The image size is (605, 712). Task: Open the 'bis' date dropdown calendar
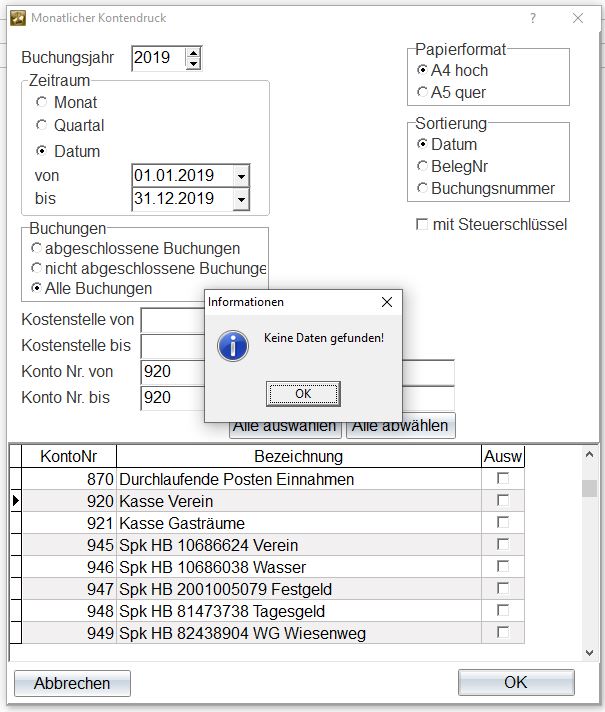pos(241,199)
